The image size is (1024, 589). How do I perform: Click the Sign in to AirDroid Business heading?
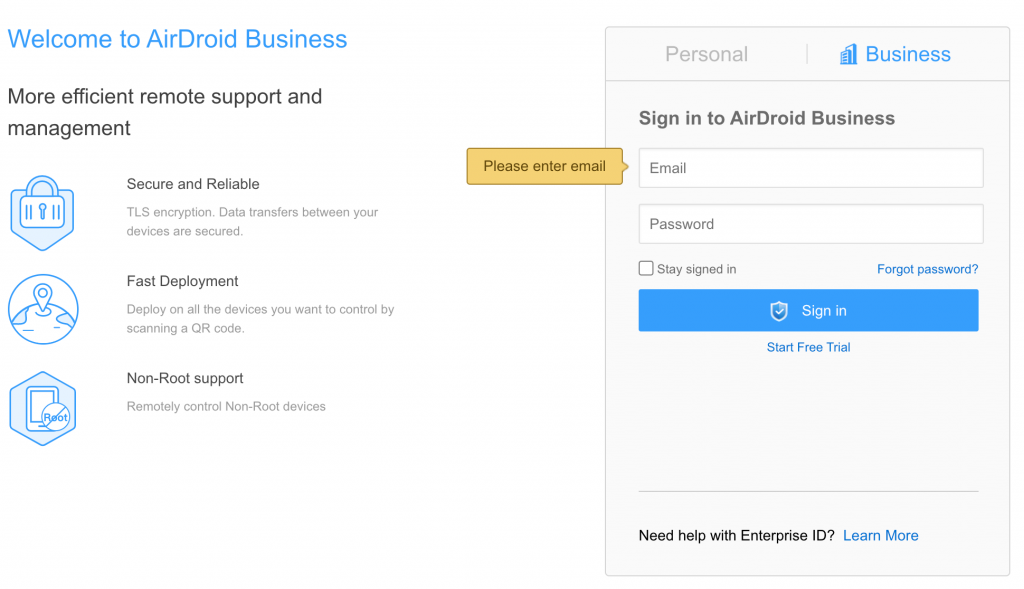[x=767, y=118]
